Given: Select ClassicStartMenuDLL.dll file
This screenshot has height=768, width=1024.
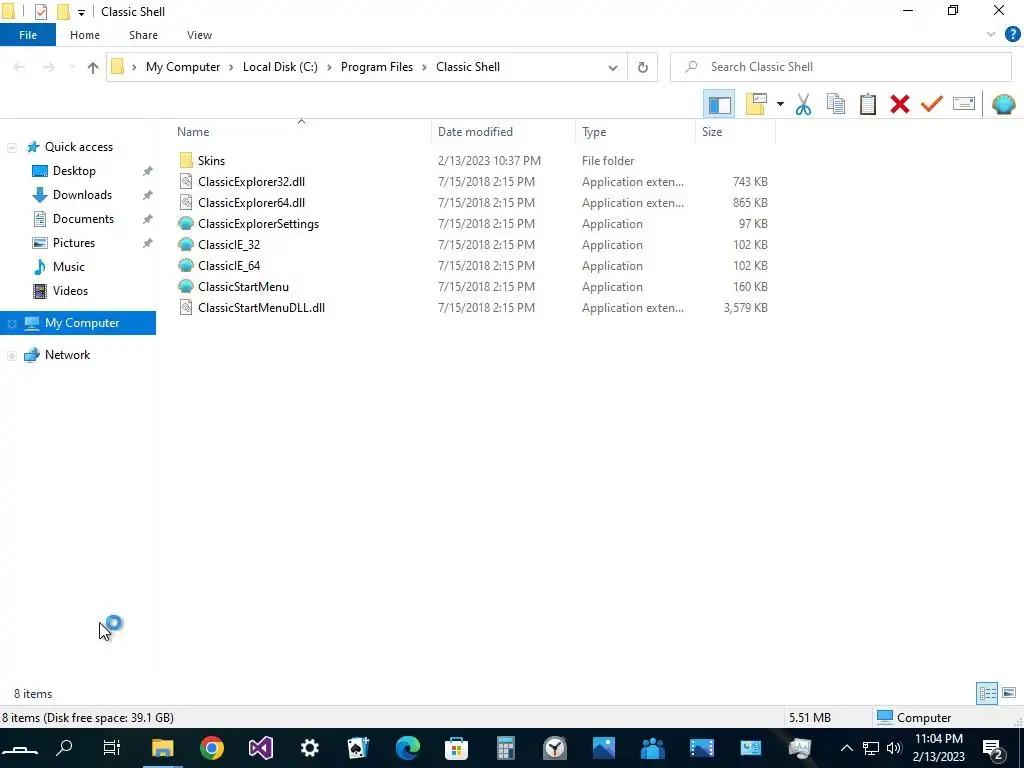Looking at the screenshot, I should point(261,308).
